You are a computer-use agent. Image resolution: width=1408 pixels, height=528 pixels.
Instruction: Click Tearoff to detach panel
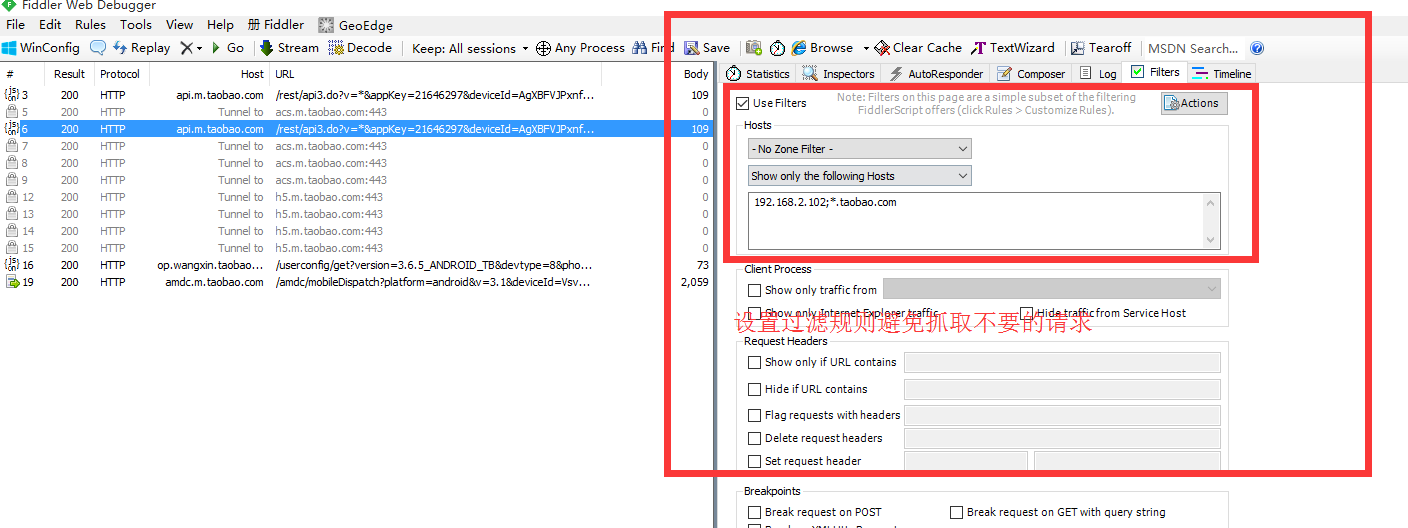click(1101, 48)
